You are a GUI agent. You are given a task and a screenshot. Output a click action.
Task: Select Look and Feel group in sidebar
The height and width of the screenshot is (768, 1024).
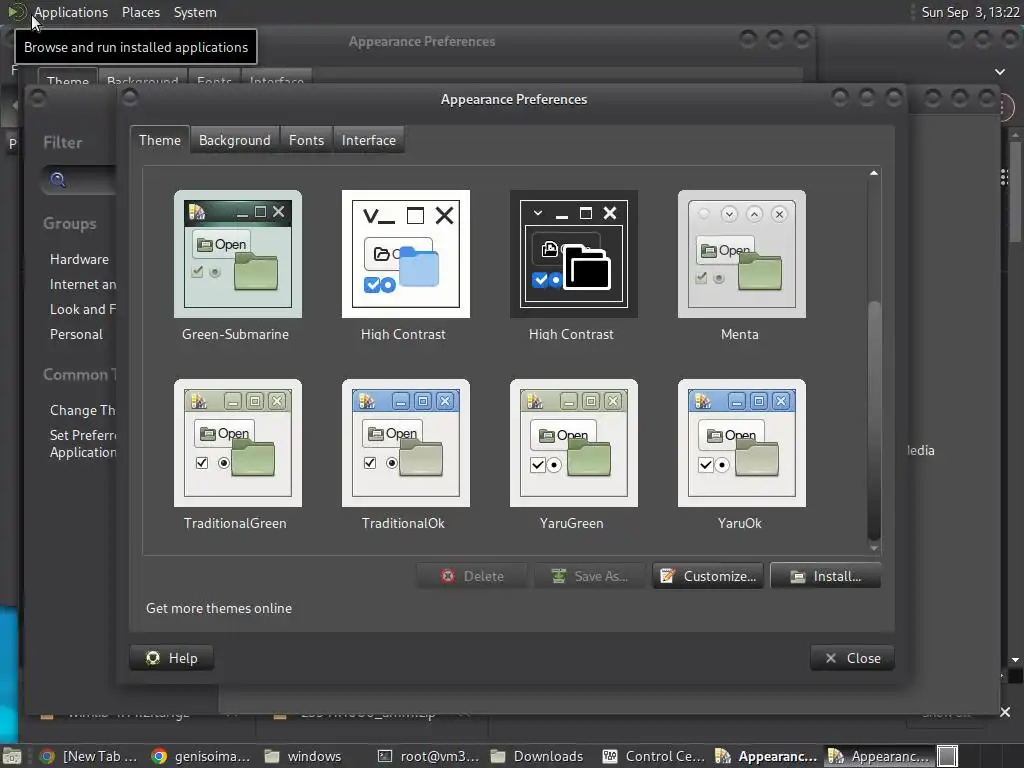[83, 309]
